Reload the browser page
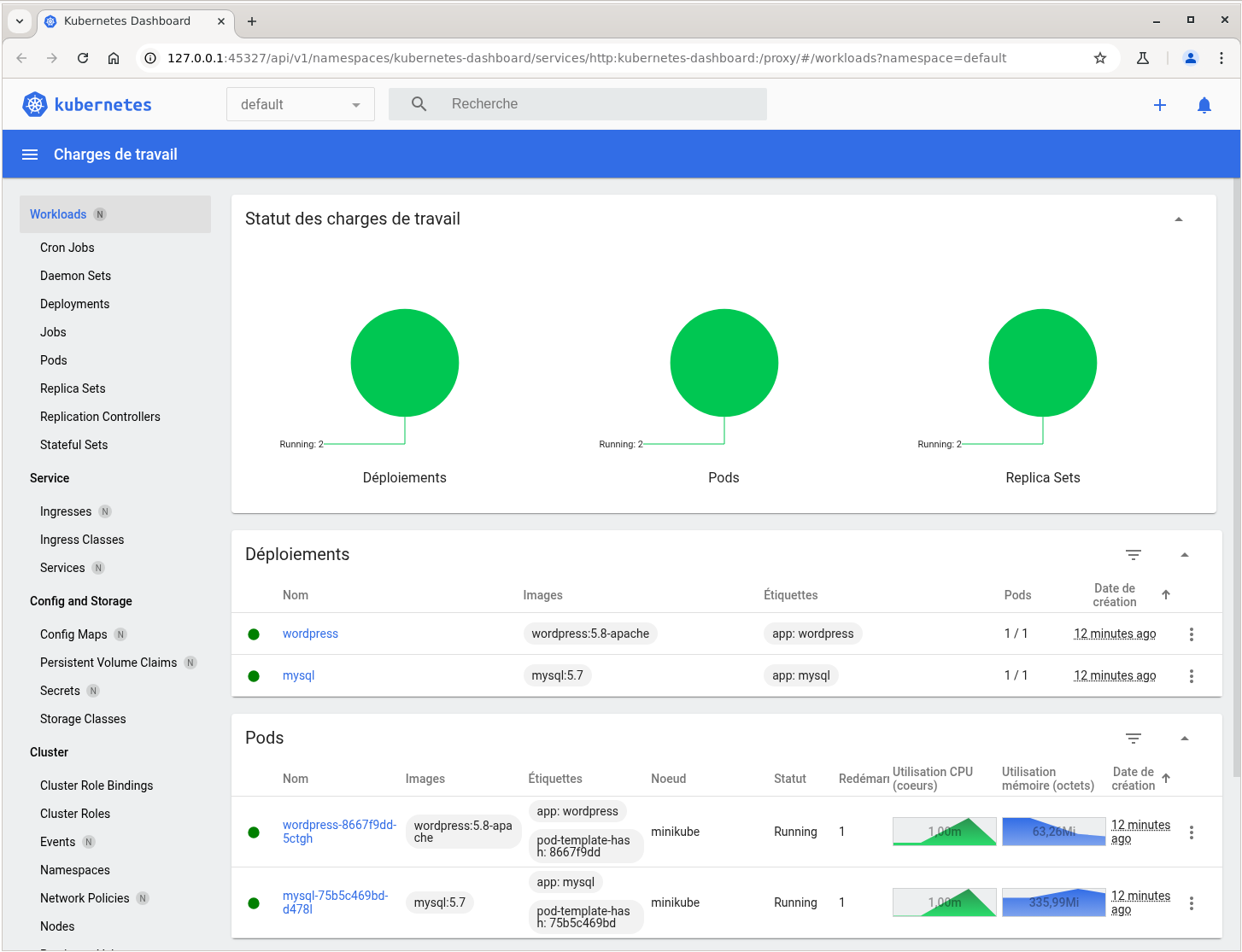The height and width of the screenshot is (952, 1242). pos(83,58)
